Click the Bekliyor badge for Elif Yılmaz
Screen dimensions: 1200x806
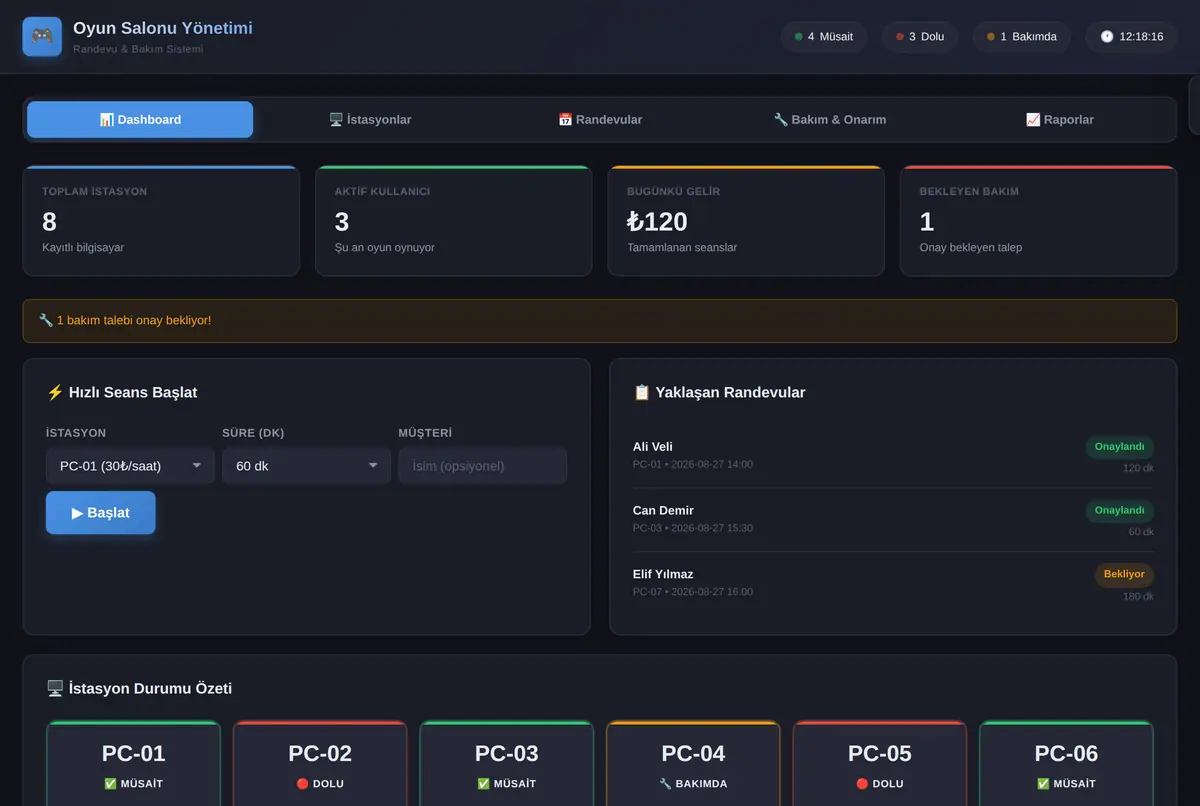[x=1124, y=575]
